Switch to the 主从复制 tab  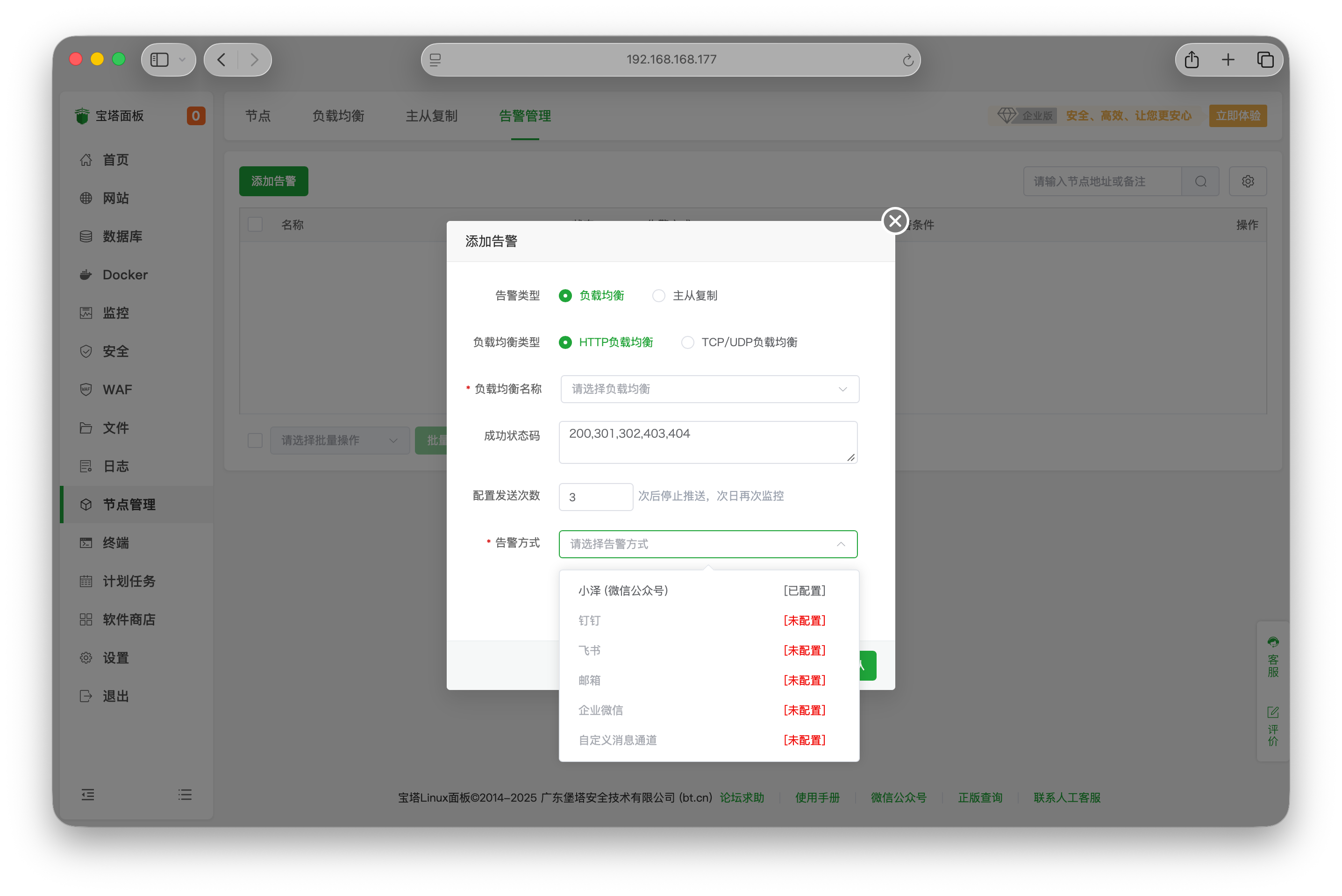(431, 116)
